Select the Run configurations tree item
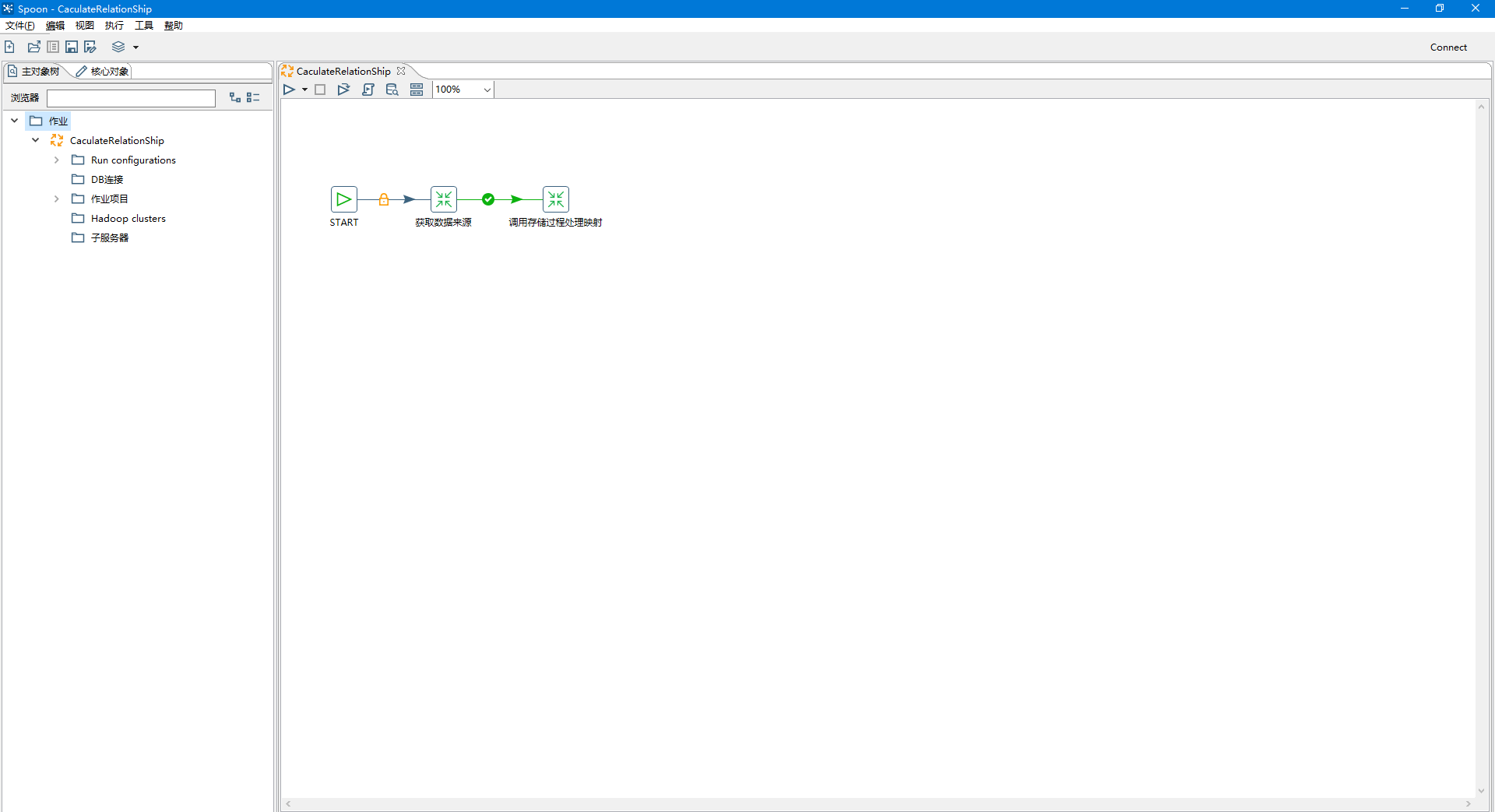The width and height of the screenshot is (1495, 812). click(124, 160)
